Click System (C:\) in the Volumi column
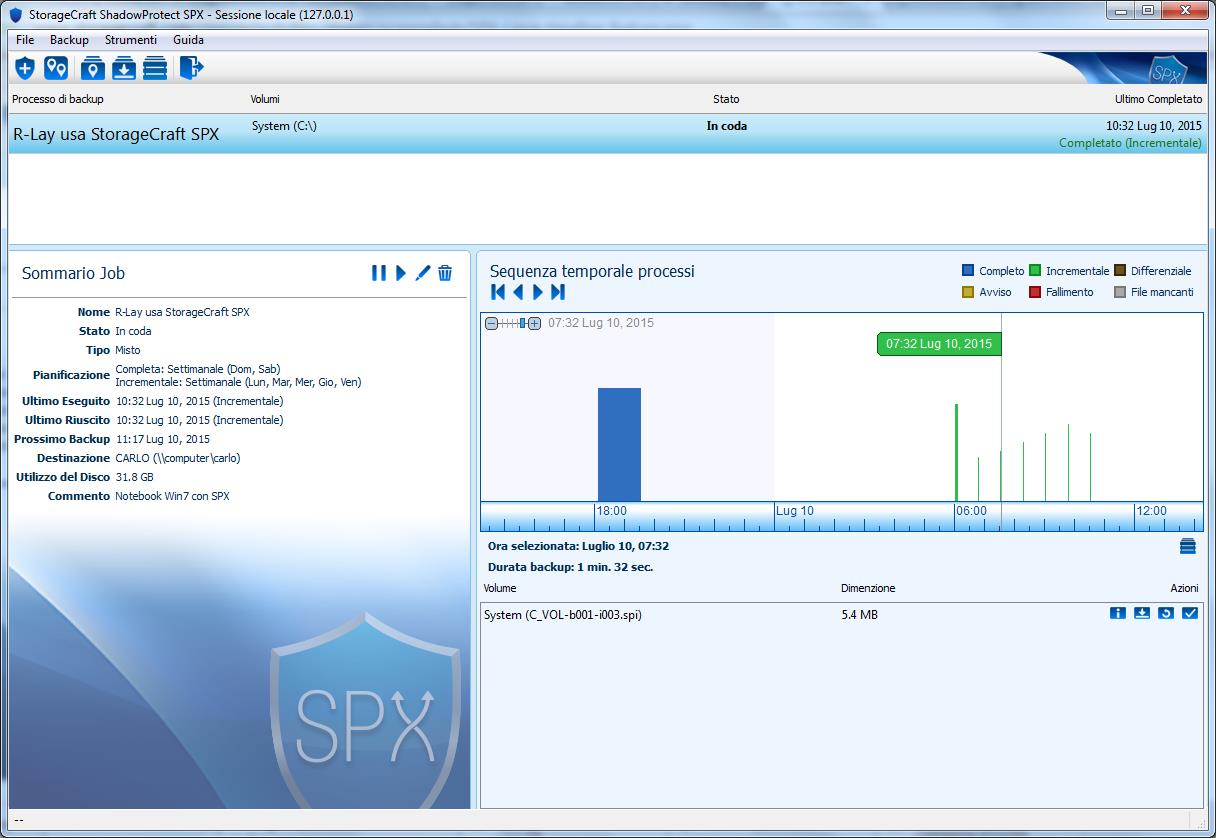Image resolution: width=1216 pixels, height=838 pixels. click(x=284, y=126)
